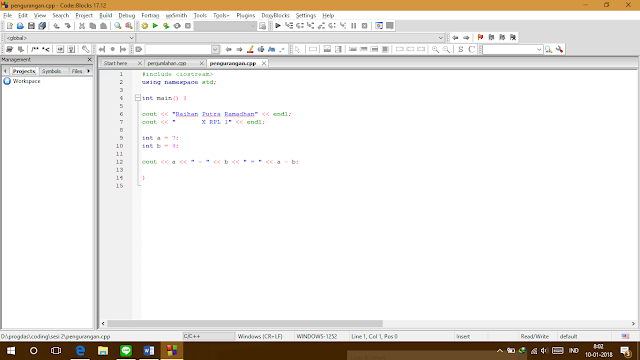Abort the build with Abort icon
Screen dimensions: 640x360
coord(188,26)
